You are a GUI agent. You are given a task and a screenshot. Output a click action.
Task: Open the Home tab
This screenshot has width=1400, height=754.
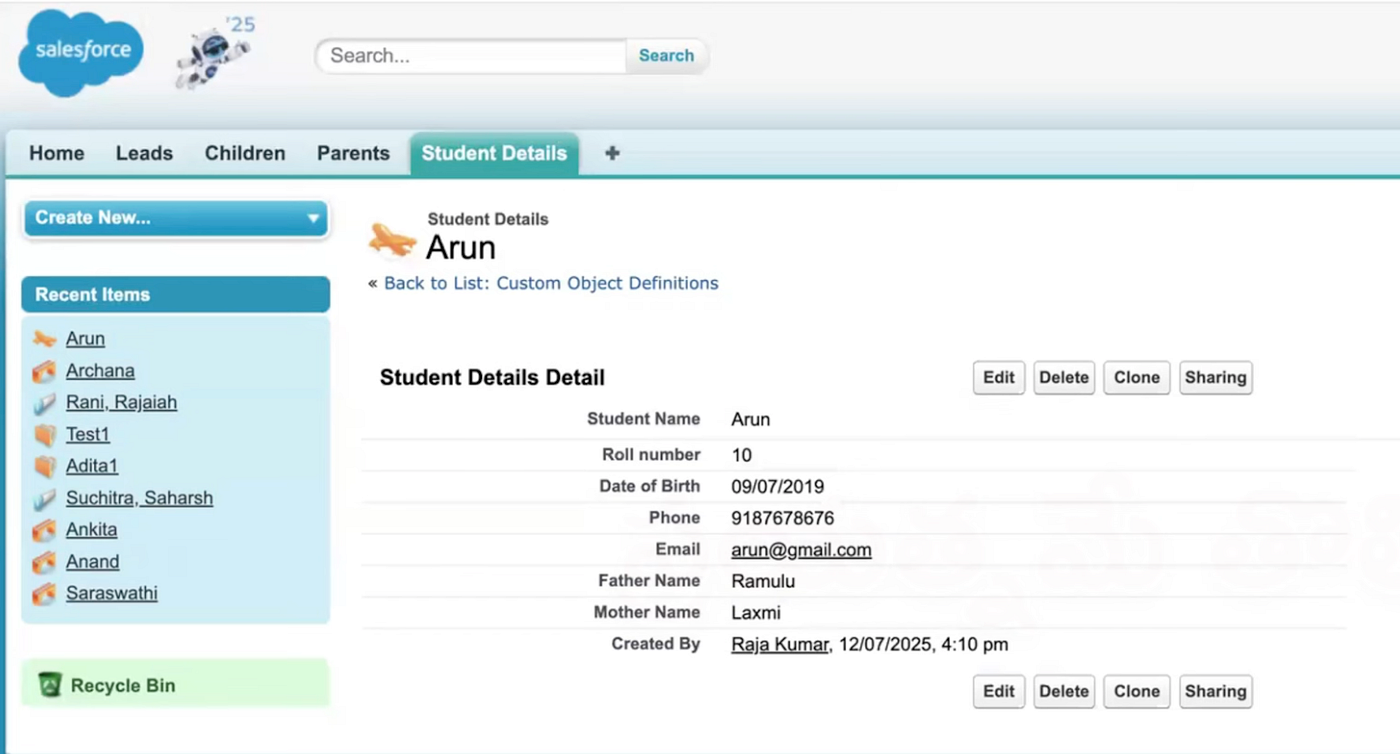point(56,153)
